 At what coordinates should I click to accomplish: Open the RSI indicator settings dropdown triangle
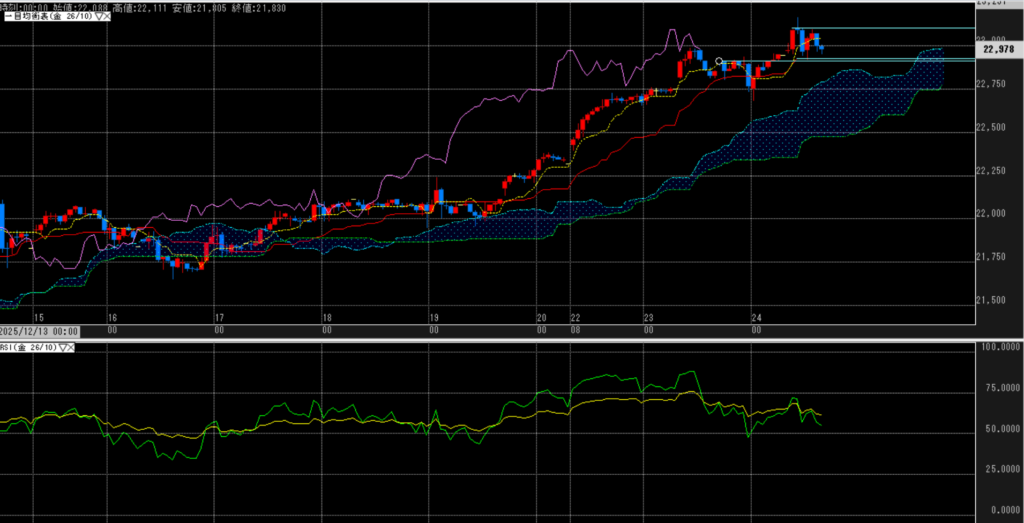[62, 347]
